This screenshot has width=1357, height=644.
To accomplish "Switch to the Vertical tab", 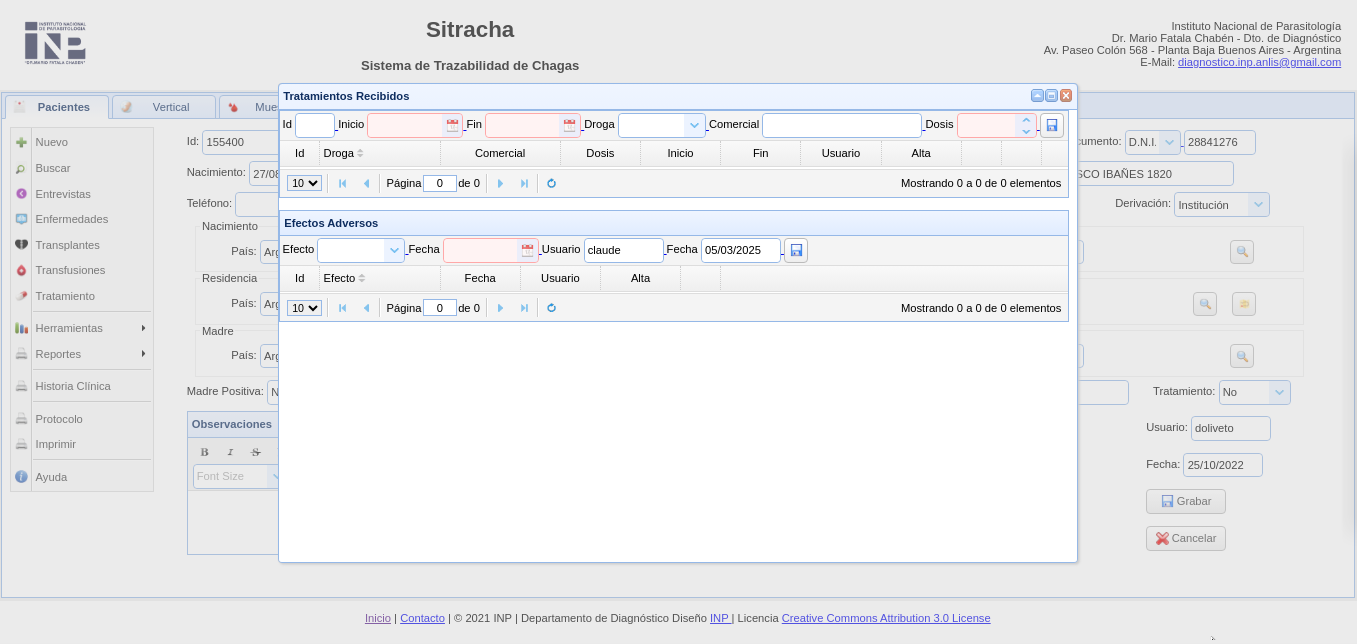I will (164, 107).
